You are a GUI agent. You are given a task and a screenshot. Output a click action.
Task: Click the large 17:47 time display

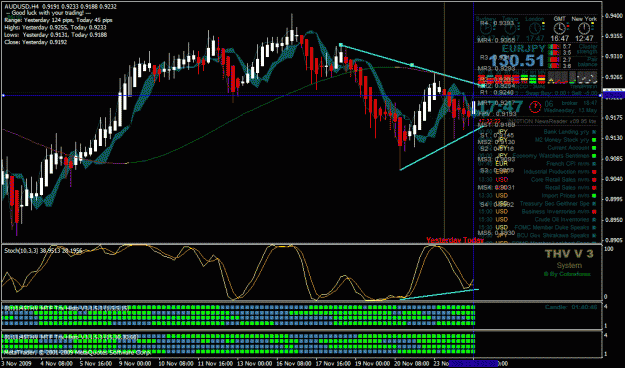pyautogui.click(x=501, y=107)
